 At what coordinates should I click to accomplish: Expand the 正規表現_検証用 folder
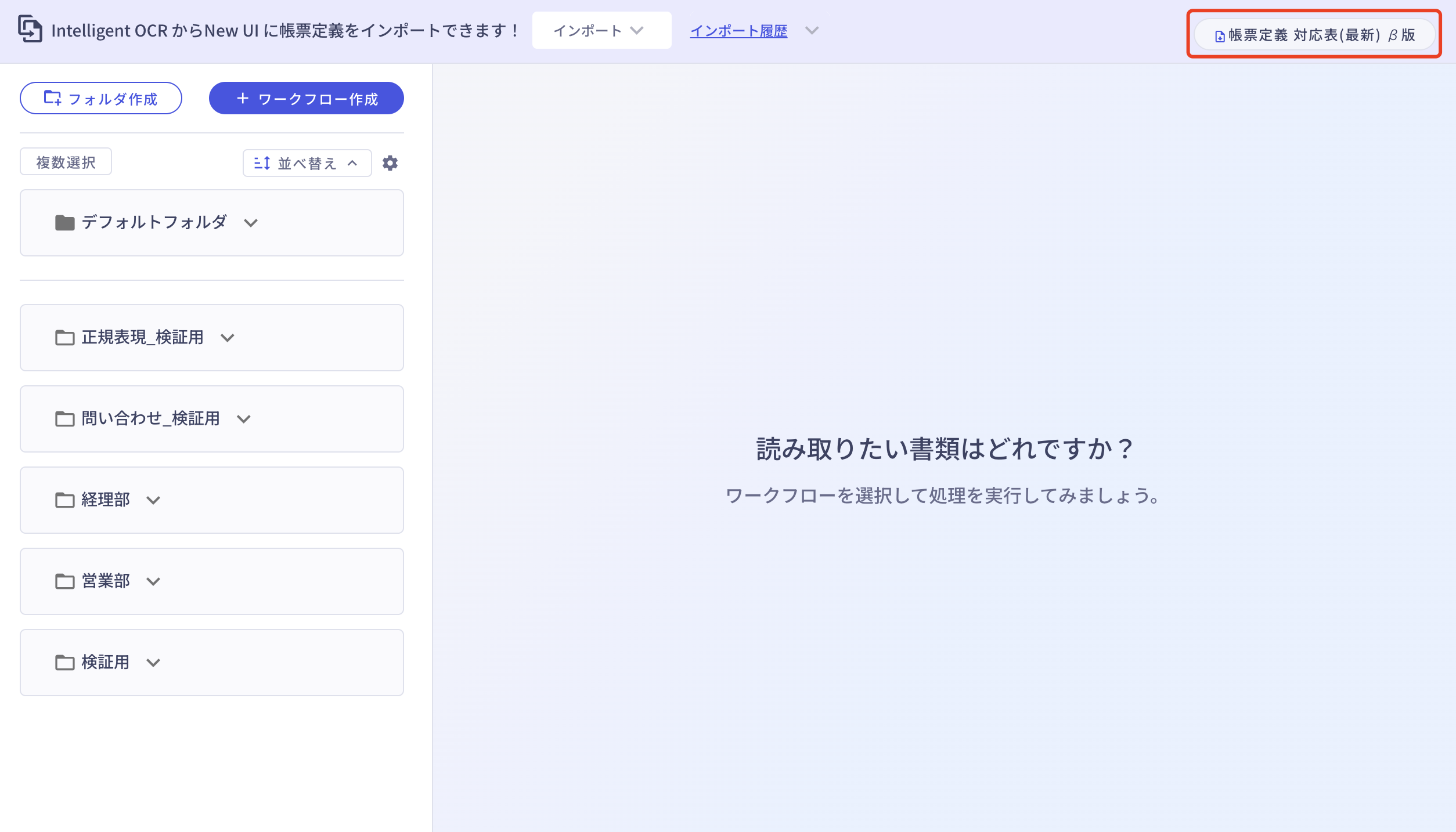228,338
